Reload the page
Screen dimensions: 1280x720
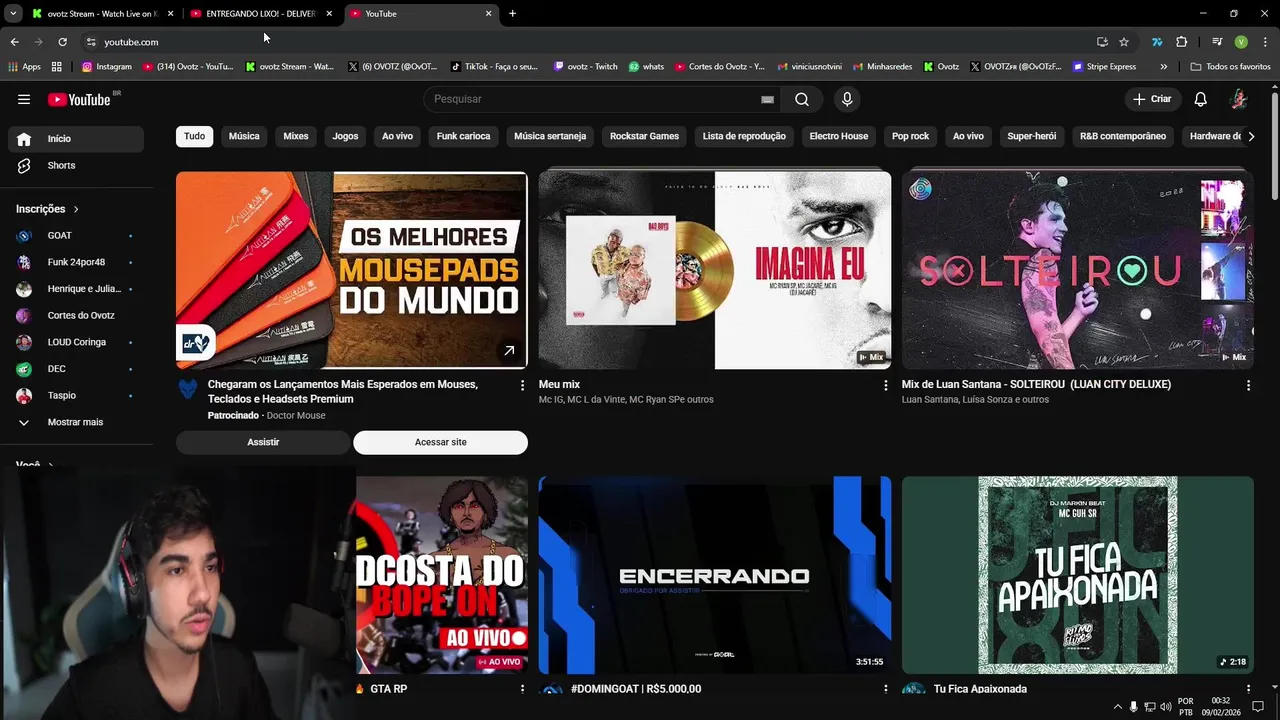[x=62, y=42]
